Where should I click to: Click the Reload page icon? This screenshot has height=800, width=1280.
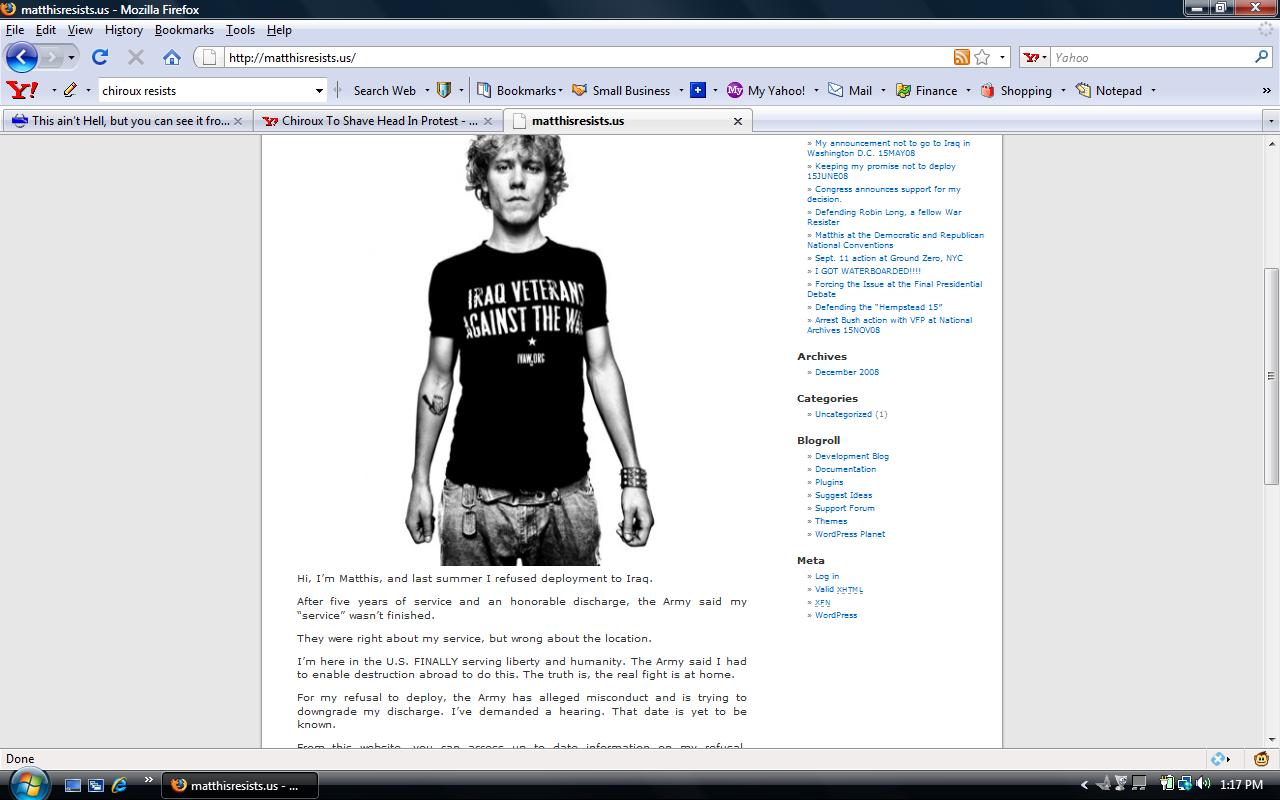click(100, 57)
